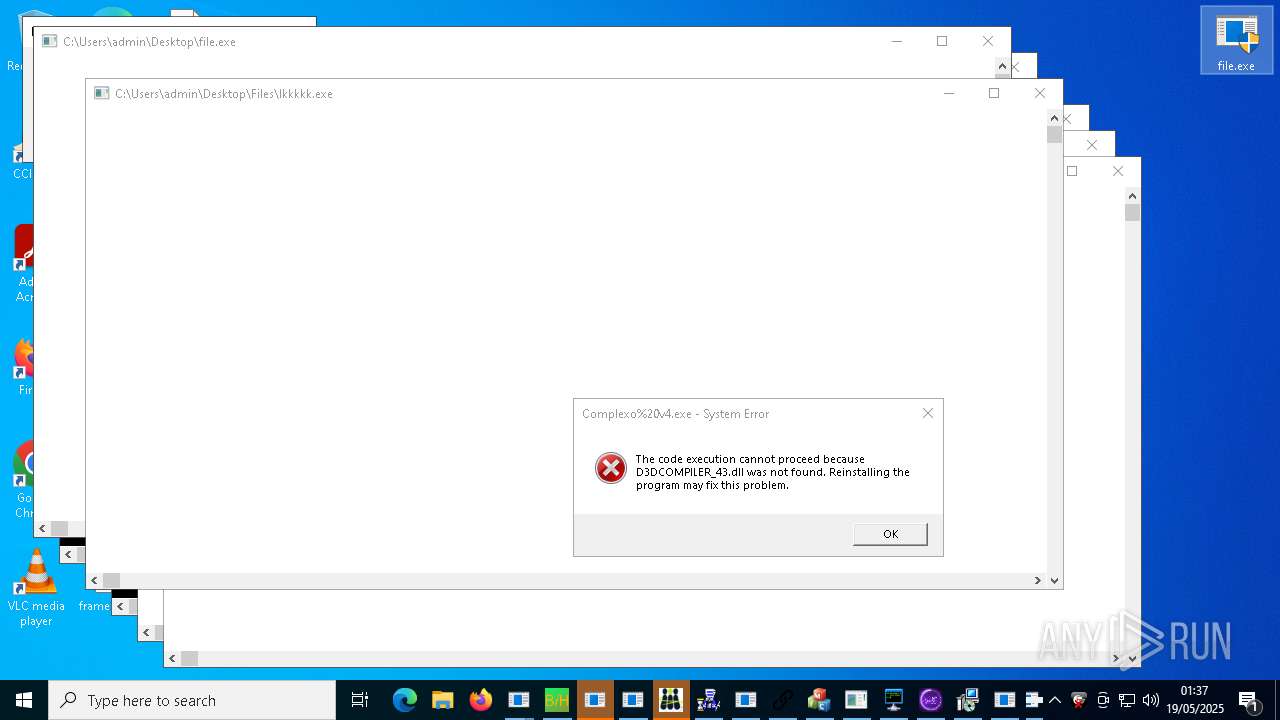
Task: Click the lkkkkk.exe vertical scrollbar up arrow
Action: (1054, 118)
